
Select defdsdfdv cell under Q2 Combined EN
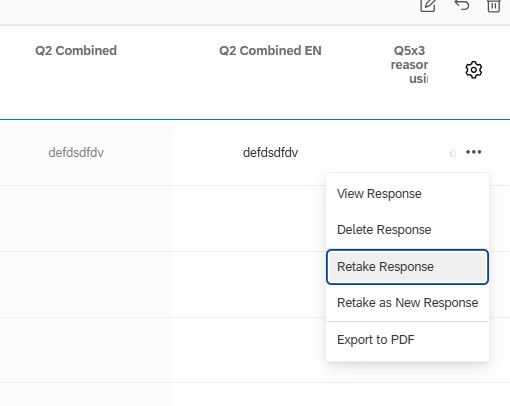pyautogui.click(x=270, y=153)
